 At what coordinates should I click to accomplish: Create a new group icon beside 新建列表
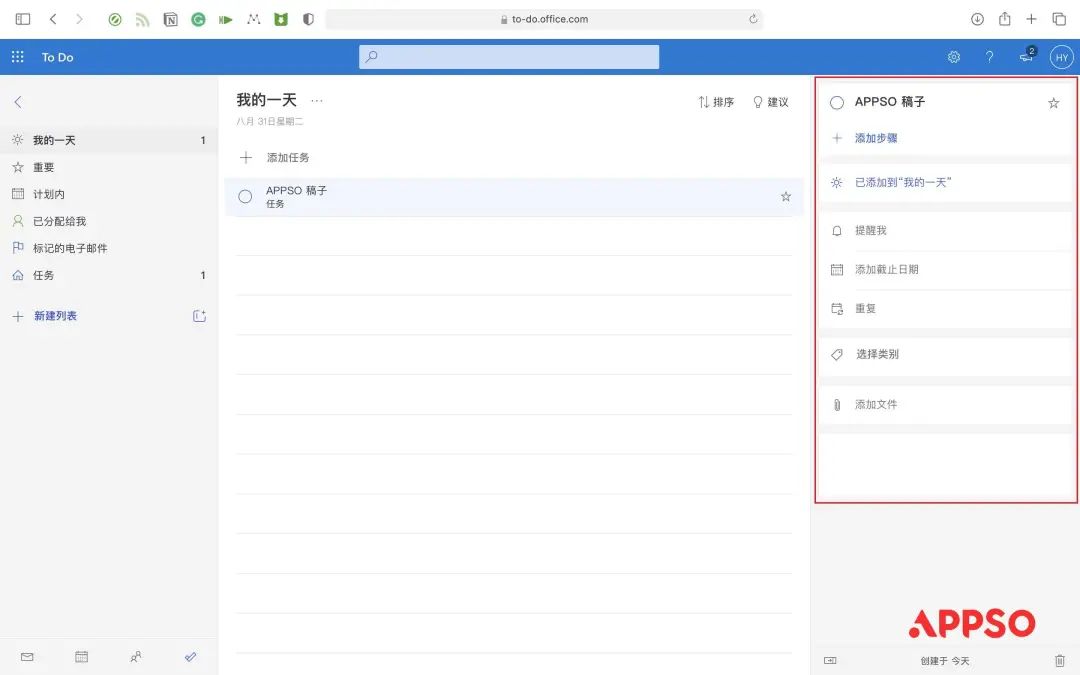(x=199, y=316)
